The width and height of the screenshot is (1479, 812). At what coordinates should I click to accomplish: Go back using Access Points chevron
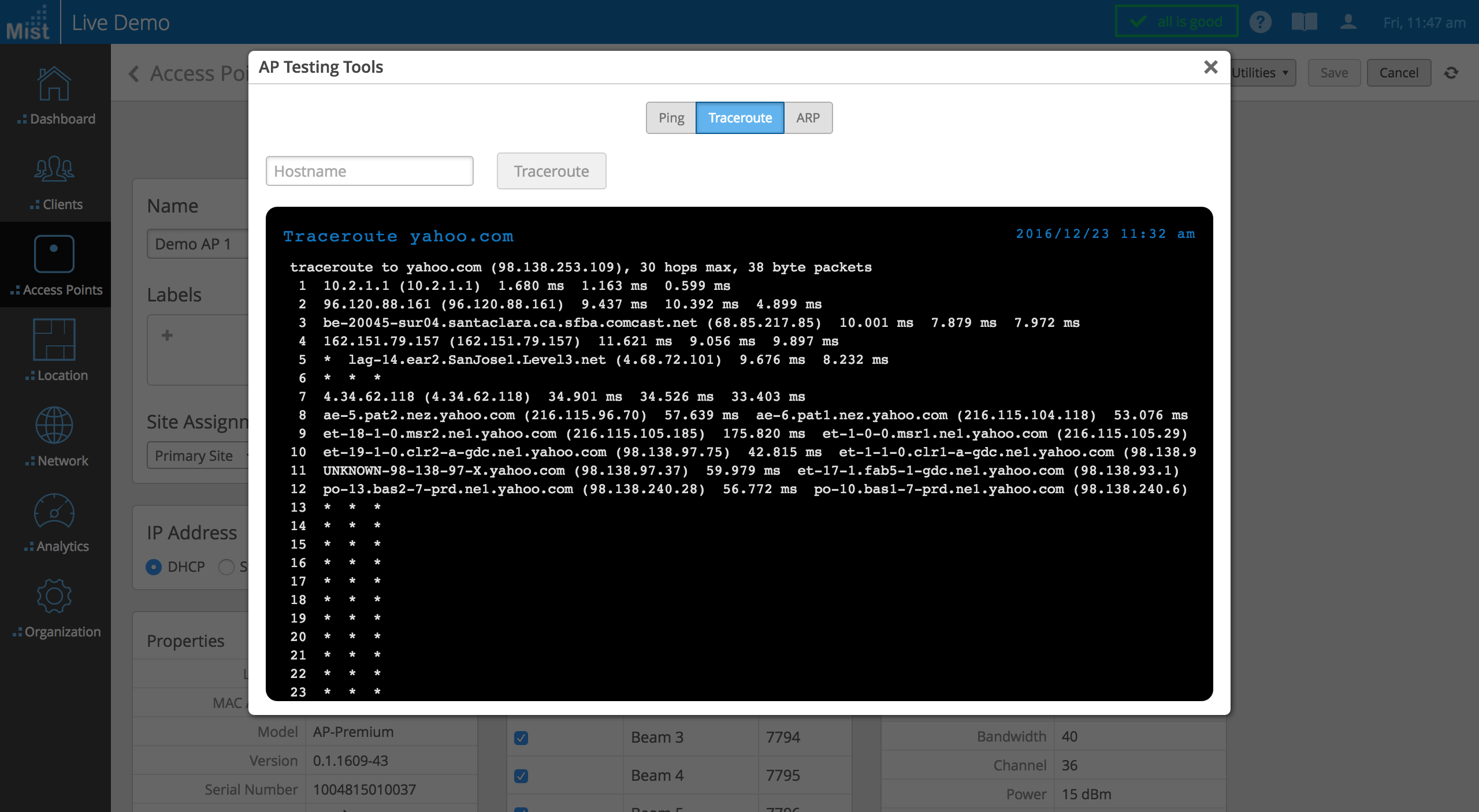pyautogui.click(x=134, y=73)
